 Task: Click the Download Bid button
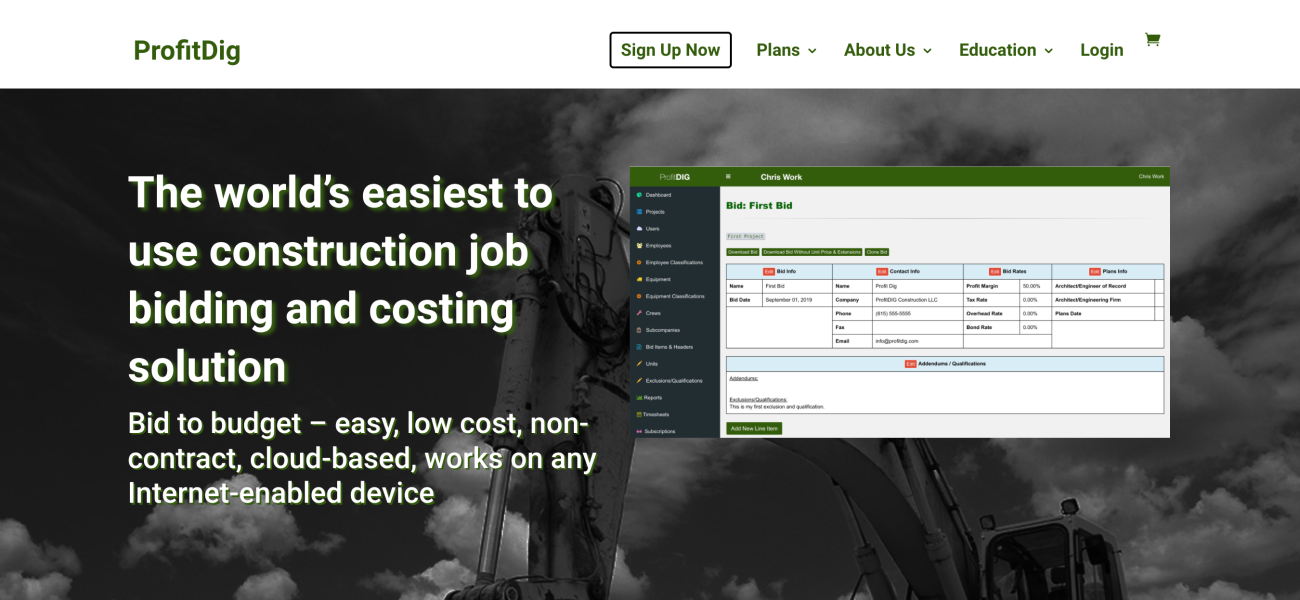[743, 252]
